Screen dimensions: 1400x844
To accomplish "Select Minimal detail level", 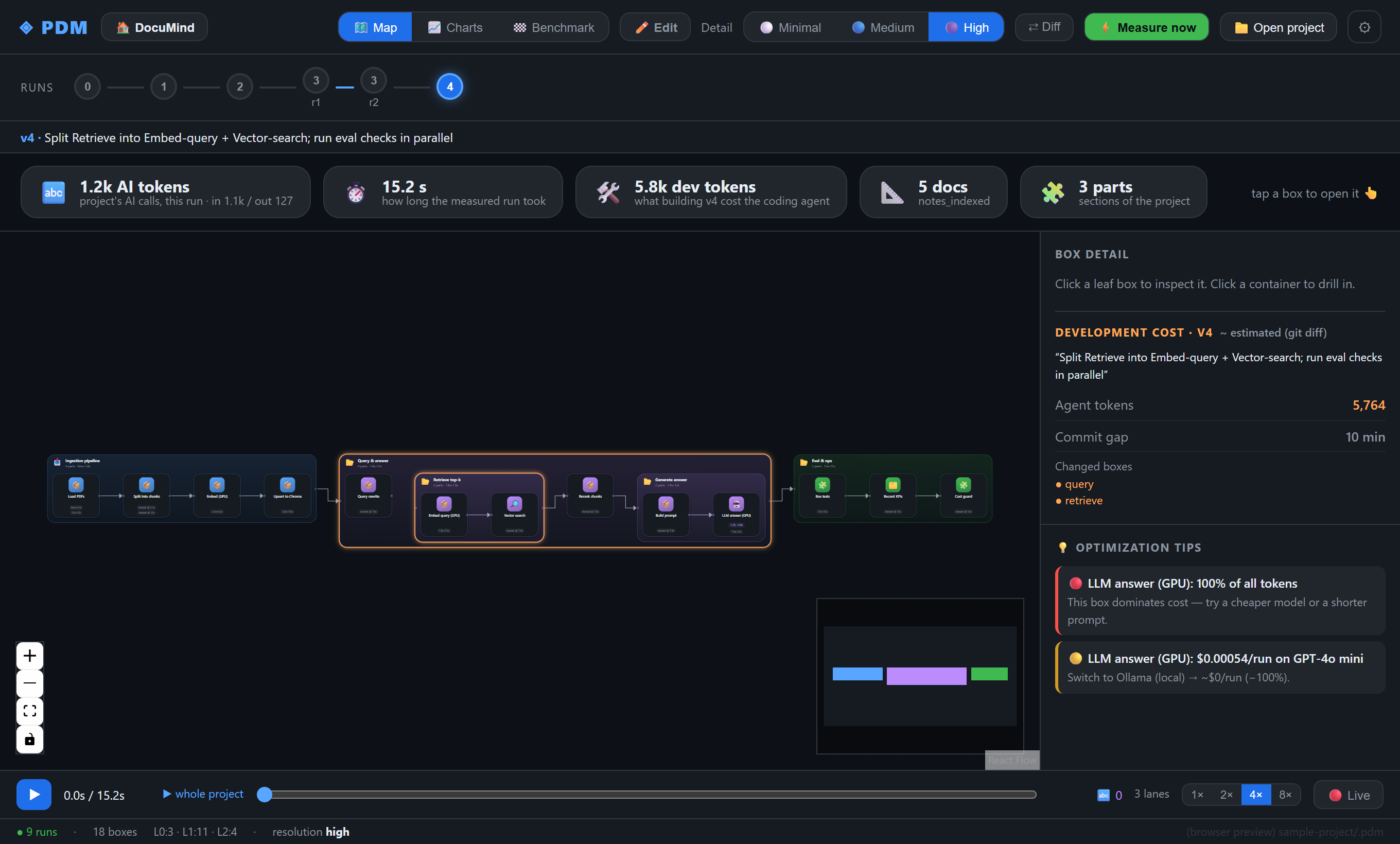I will [x=790, y=27].
